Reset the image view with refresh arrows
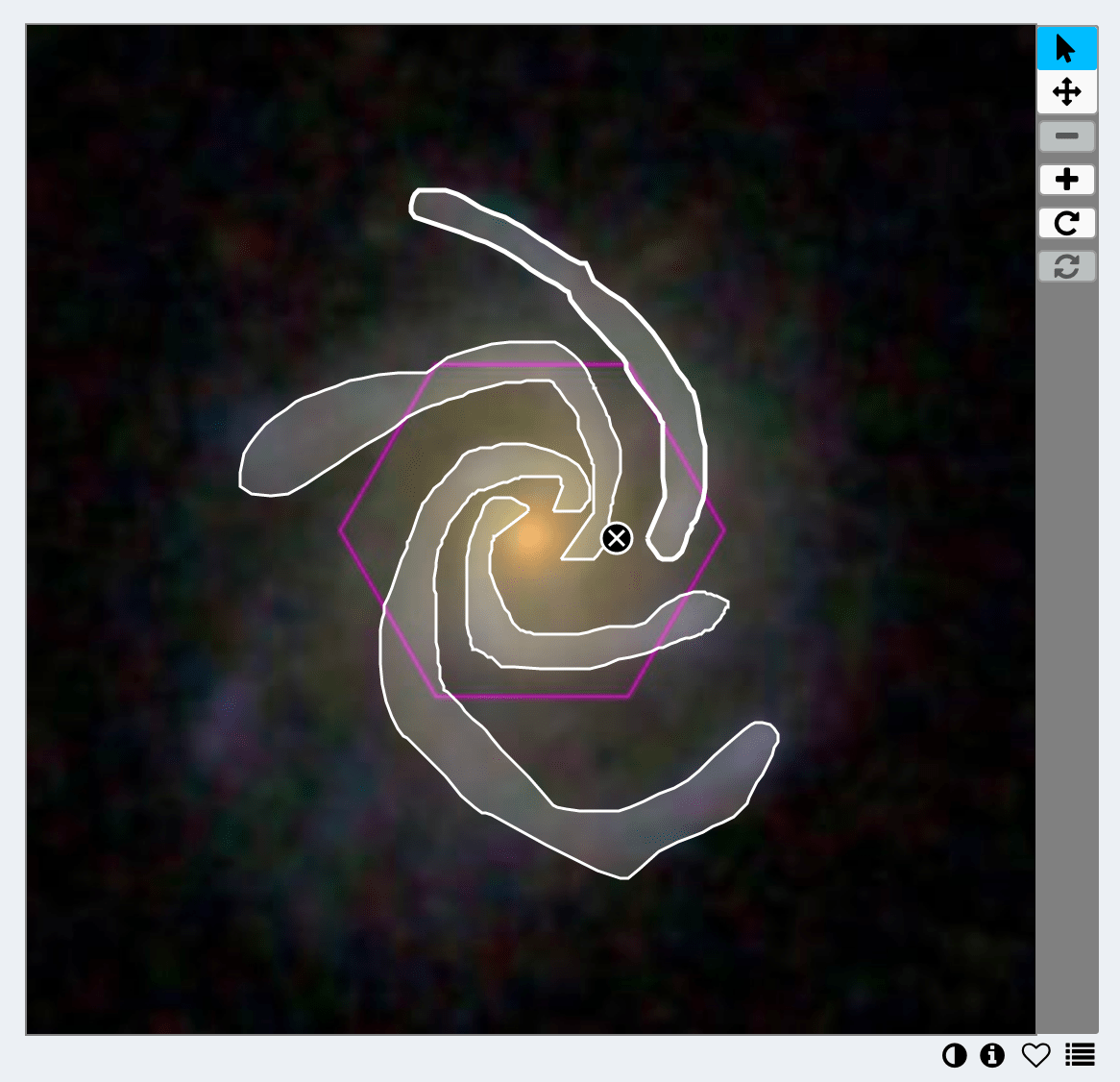This screenshot has width=1120, height=1082. [x=1066, y=266]
